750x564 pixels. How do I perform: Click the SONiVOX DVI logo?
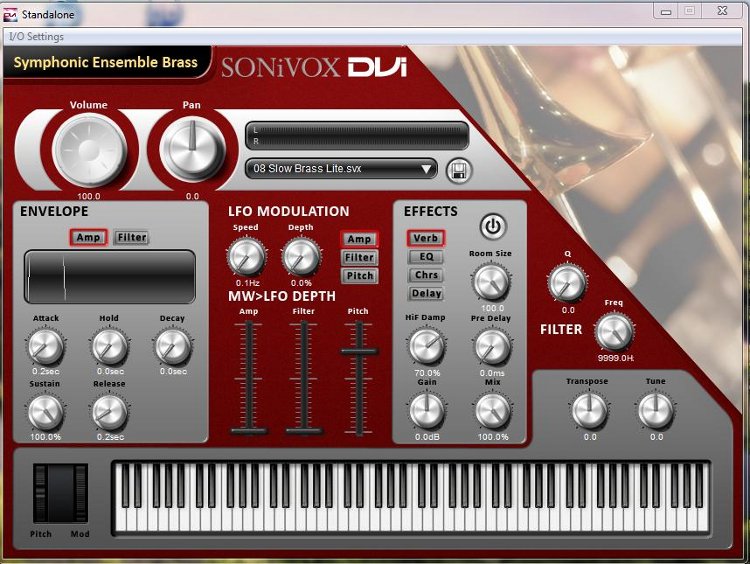[x=314, y=67]
